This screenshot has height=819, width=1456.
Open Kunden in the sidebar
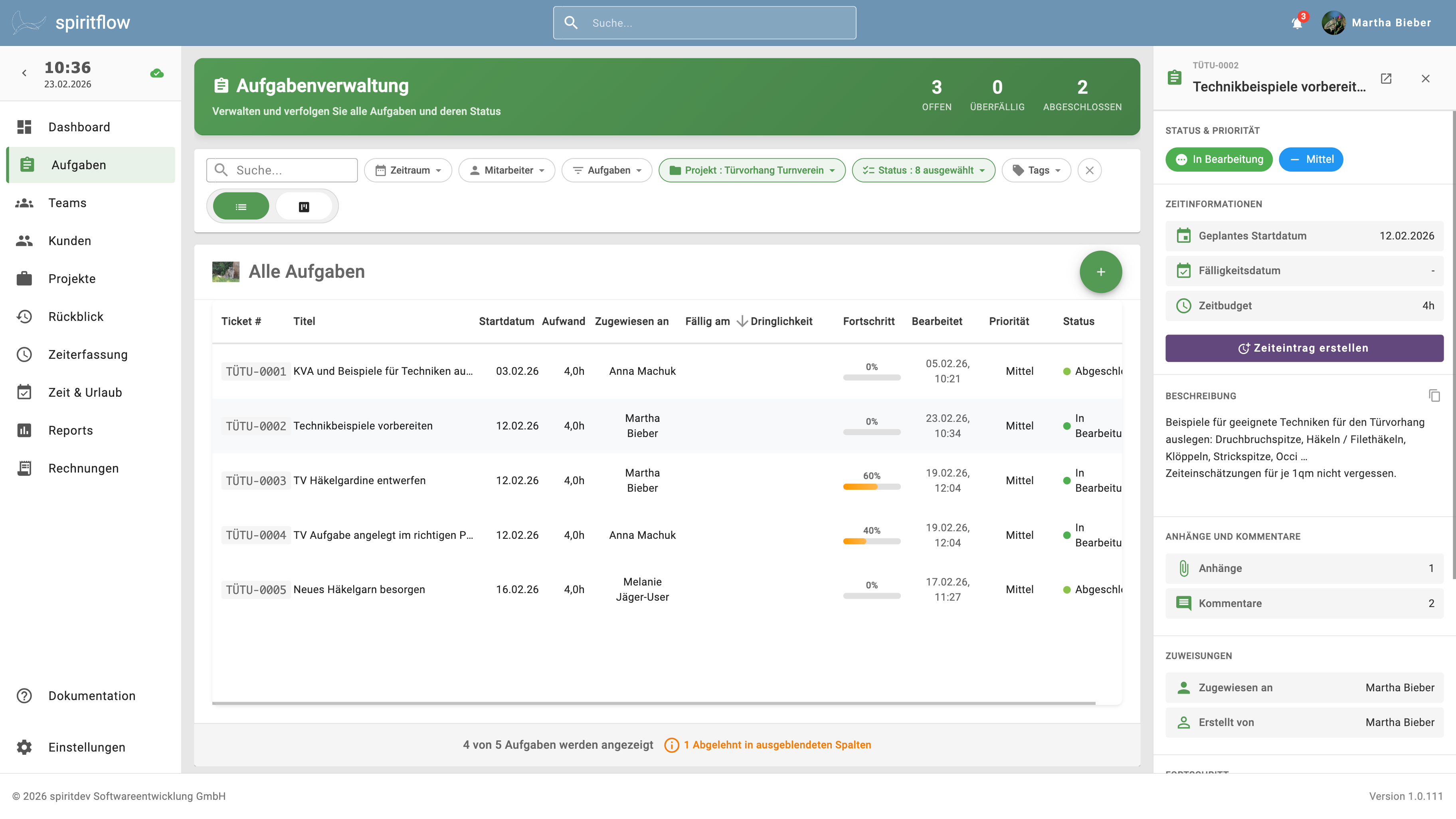point(91,241)
